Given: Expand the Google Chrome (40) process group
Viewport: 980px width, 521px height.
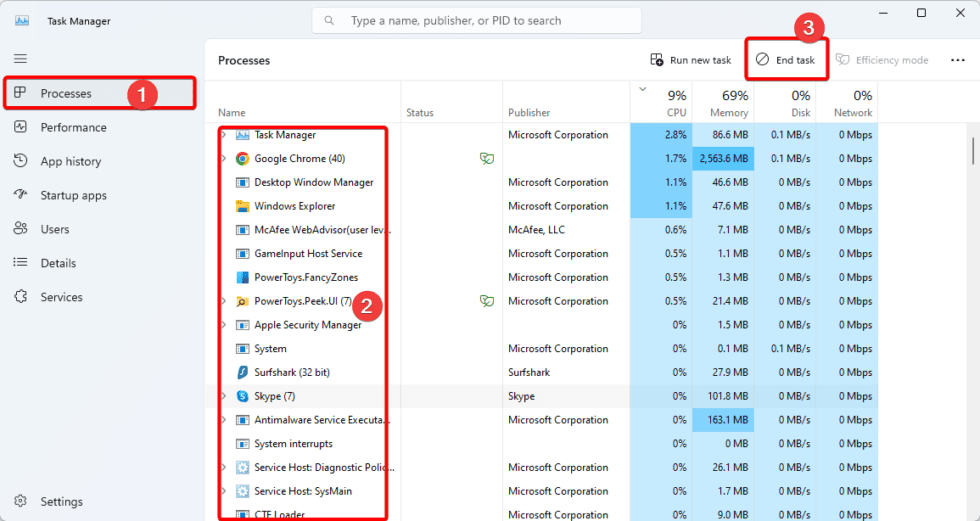Looking at the screenshot, I should pyautogui.click(x=224, y=159).
